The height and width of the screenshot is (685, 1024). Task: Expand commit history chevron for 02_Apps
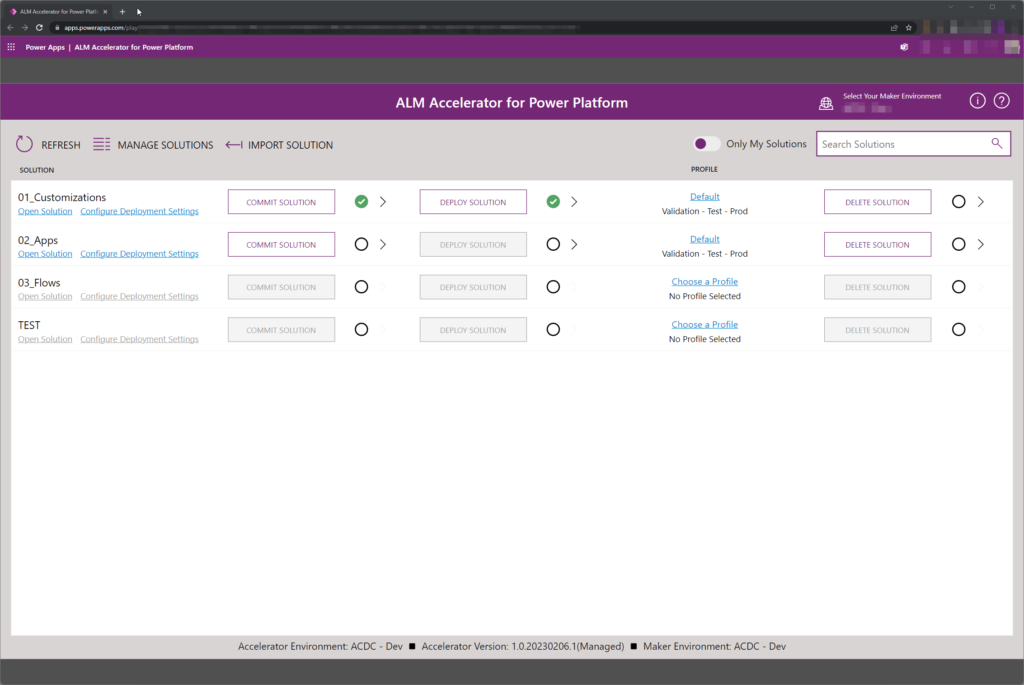(x=383, y=244)
